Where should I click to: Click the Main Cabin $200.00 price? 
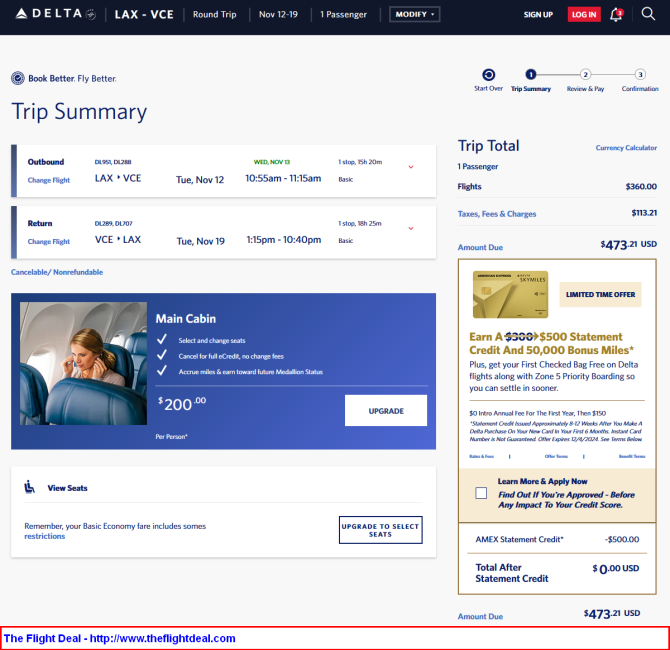tap(182, 404)
